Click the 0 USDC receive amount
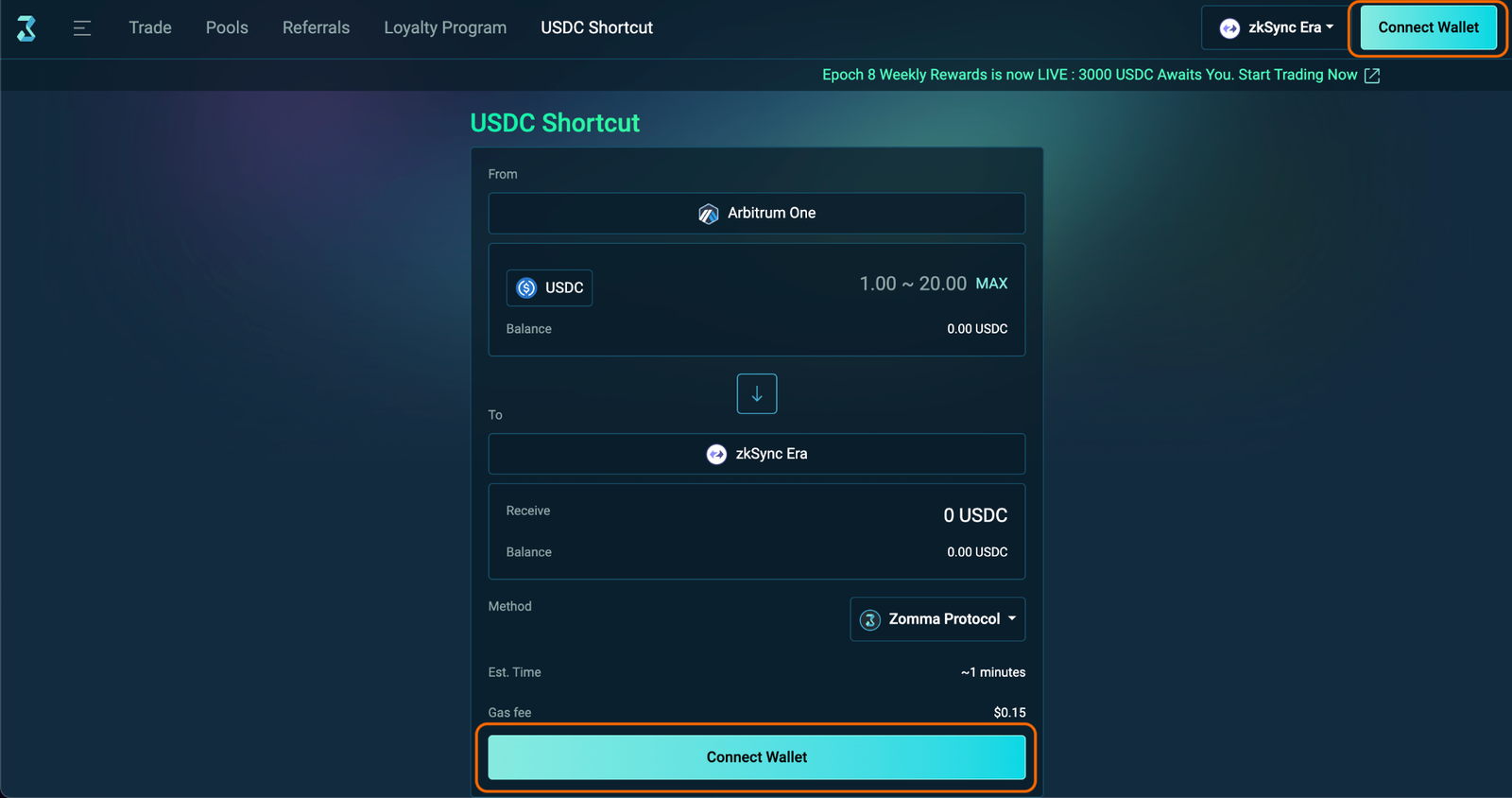Image resolution: width=1512 pixels, height=798 pixels. tap(975, 515)
